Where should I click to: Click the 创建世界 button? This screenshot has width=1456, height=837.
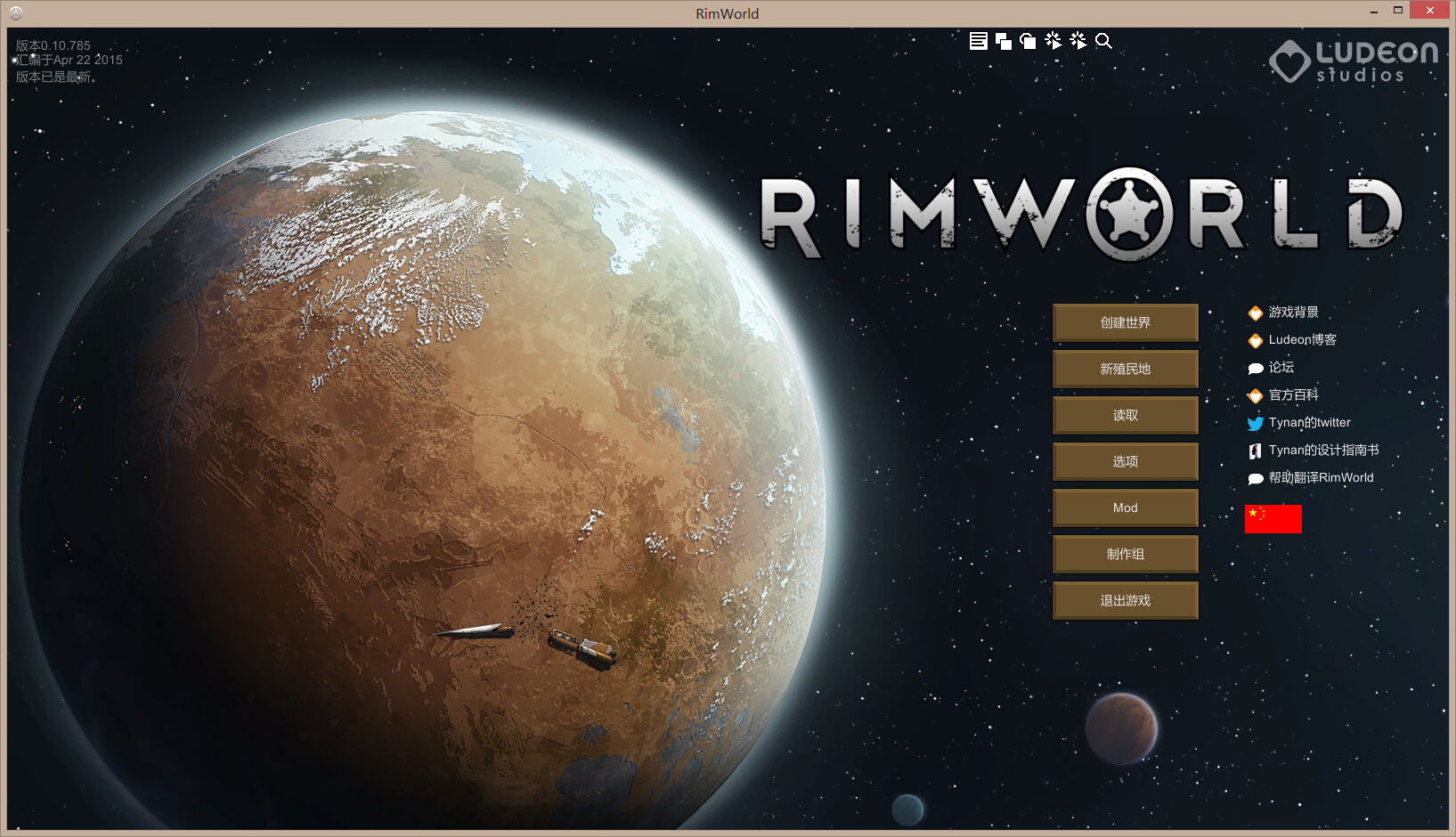pos(1125,322)
